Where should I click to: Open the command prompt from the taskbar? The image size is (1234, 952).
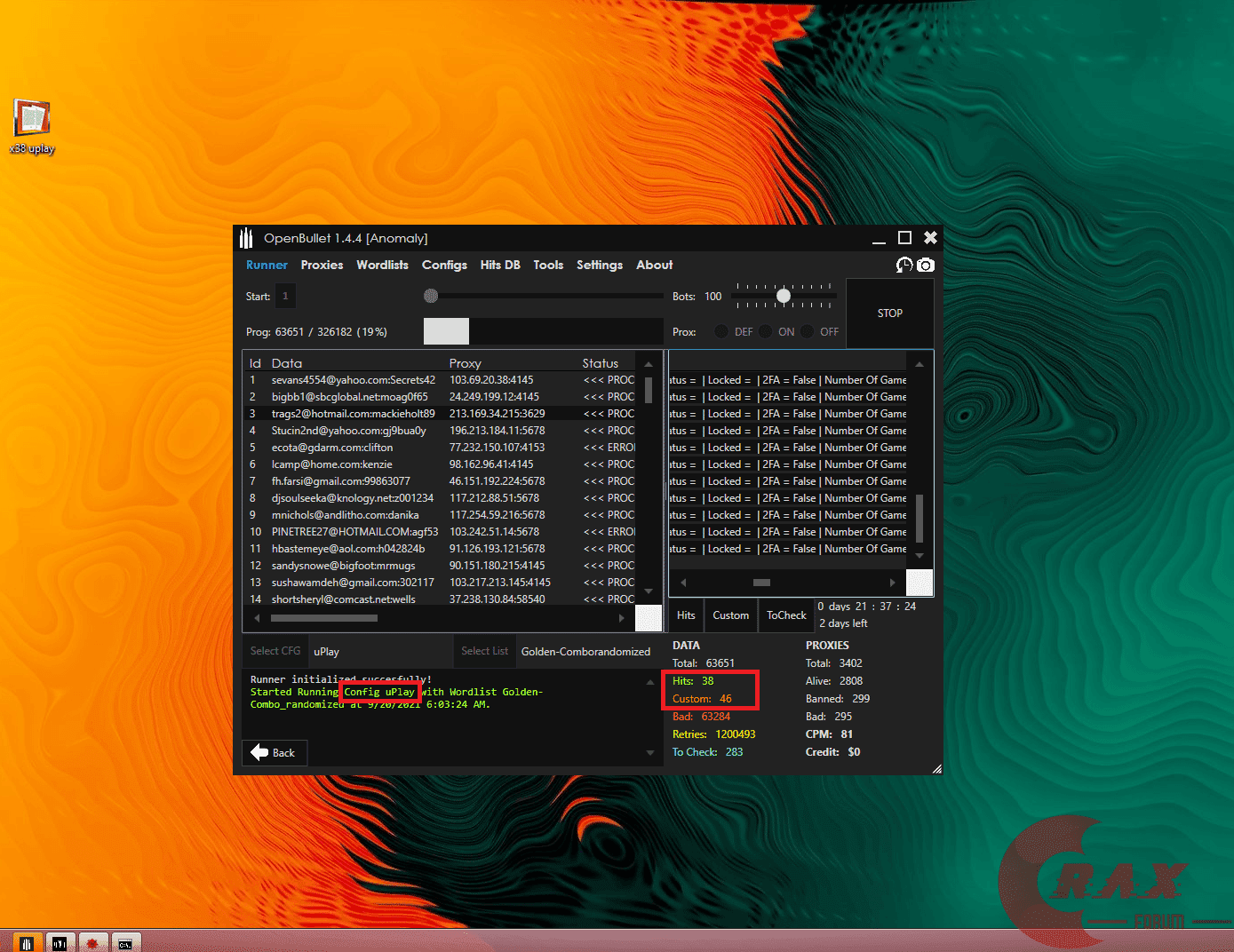click(x=126, y=941)
